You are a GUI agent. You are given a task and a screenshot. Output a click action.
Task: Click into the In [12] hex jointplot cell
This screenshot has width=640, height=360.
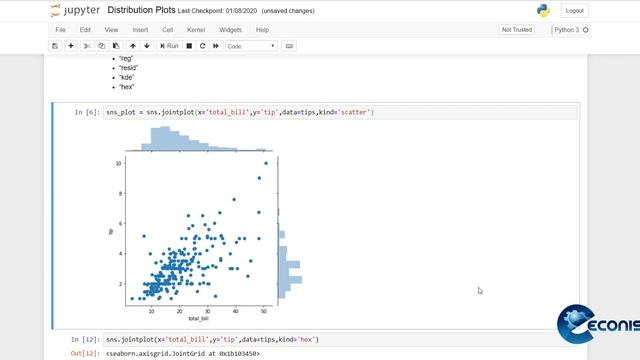pyautogui.click(x=340, y=339)
